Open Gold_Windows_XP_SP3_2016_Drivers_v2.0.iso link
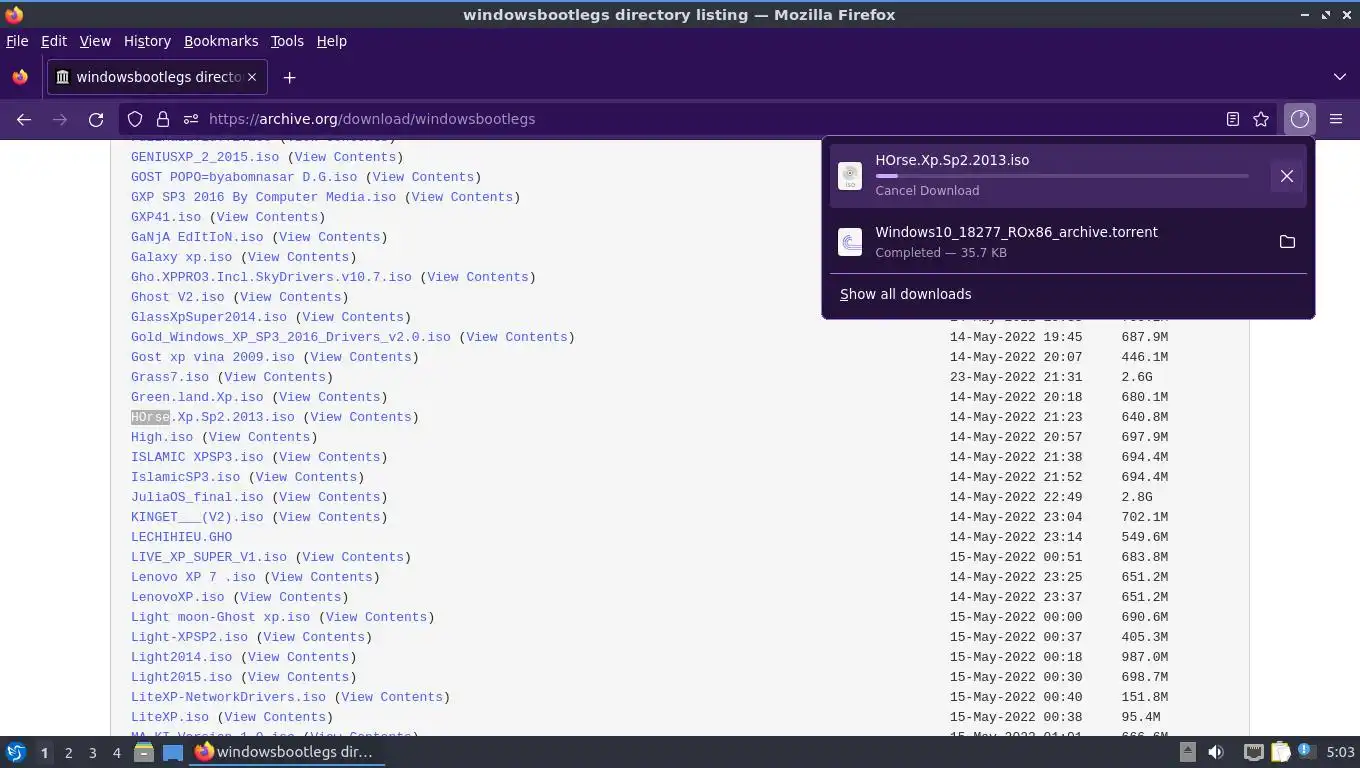The image size is (1360, 768). 291,337
